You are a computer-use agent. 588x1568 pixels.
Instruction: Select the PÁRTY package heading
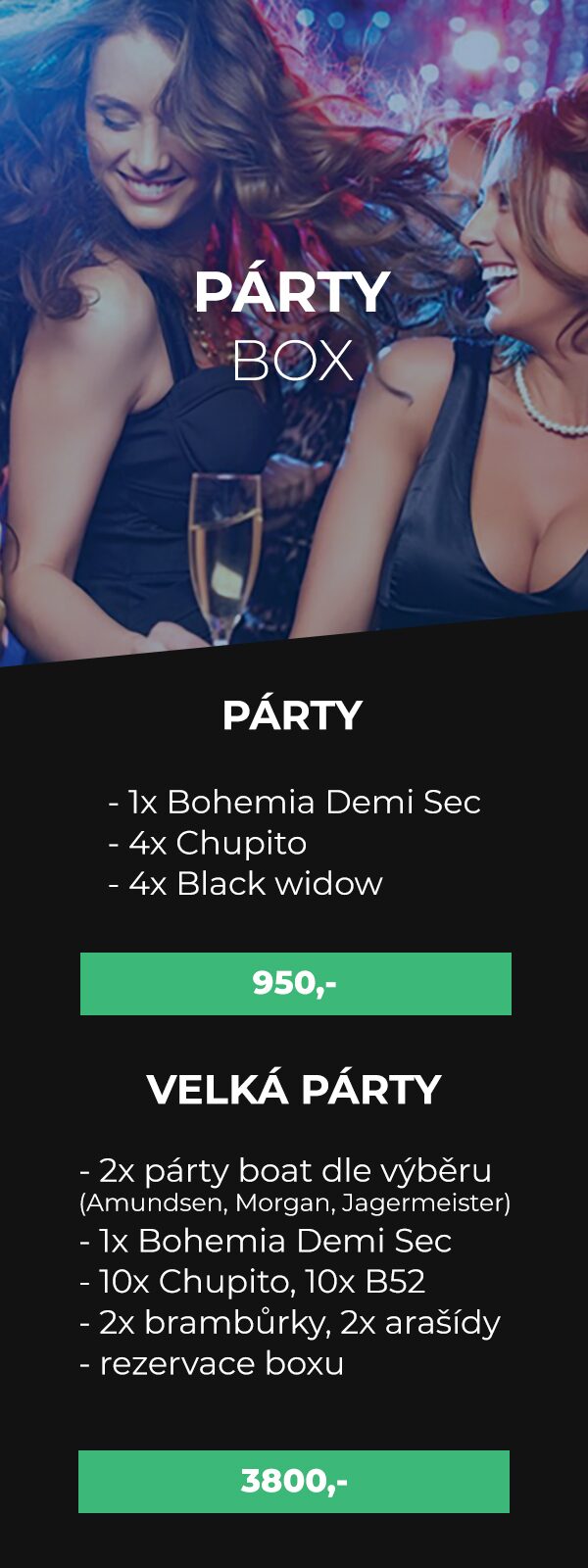(292, 715)
